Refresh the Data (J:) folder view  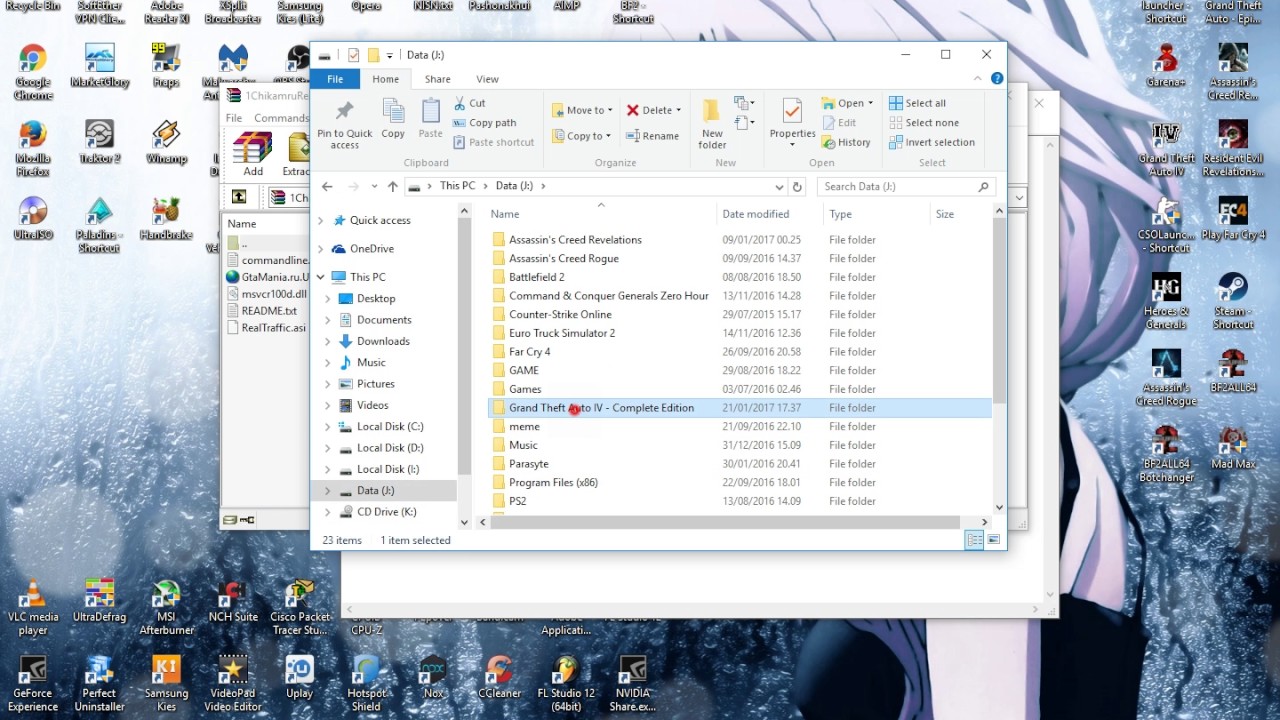(x=797, y=186)
